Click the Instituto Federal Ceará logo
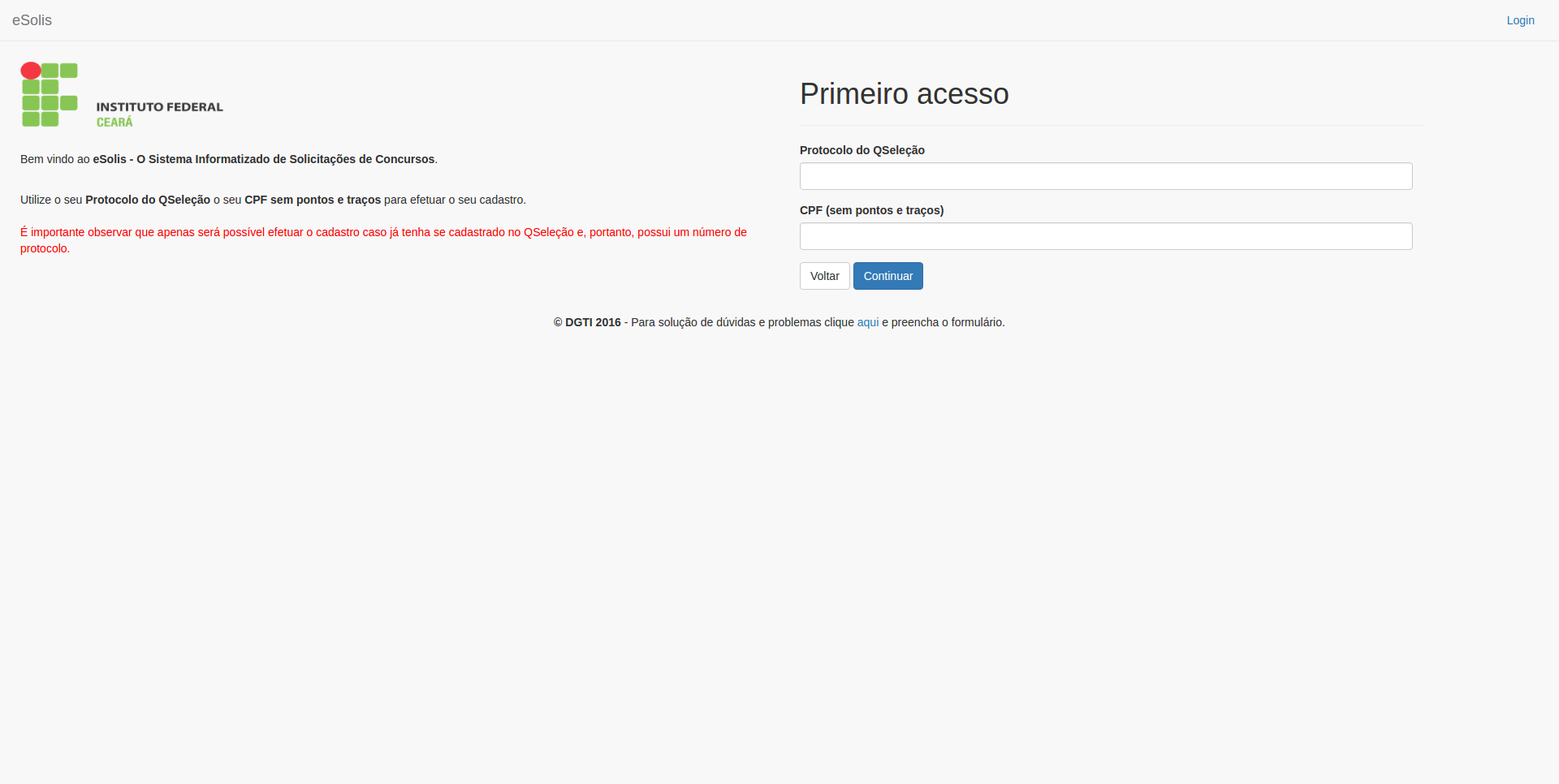The image size is (1559, 784). (x=122, y=95)
